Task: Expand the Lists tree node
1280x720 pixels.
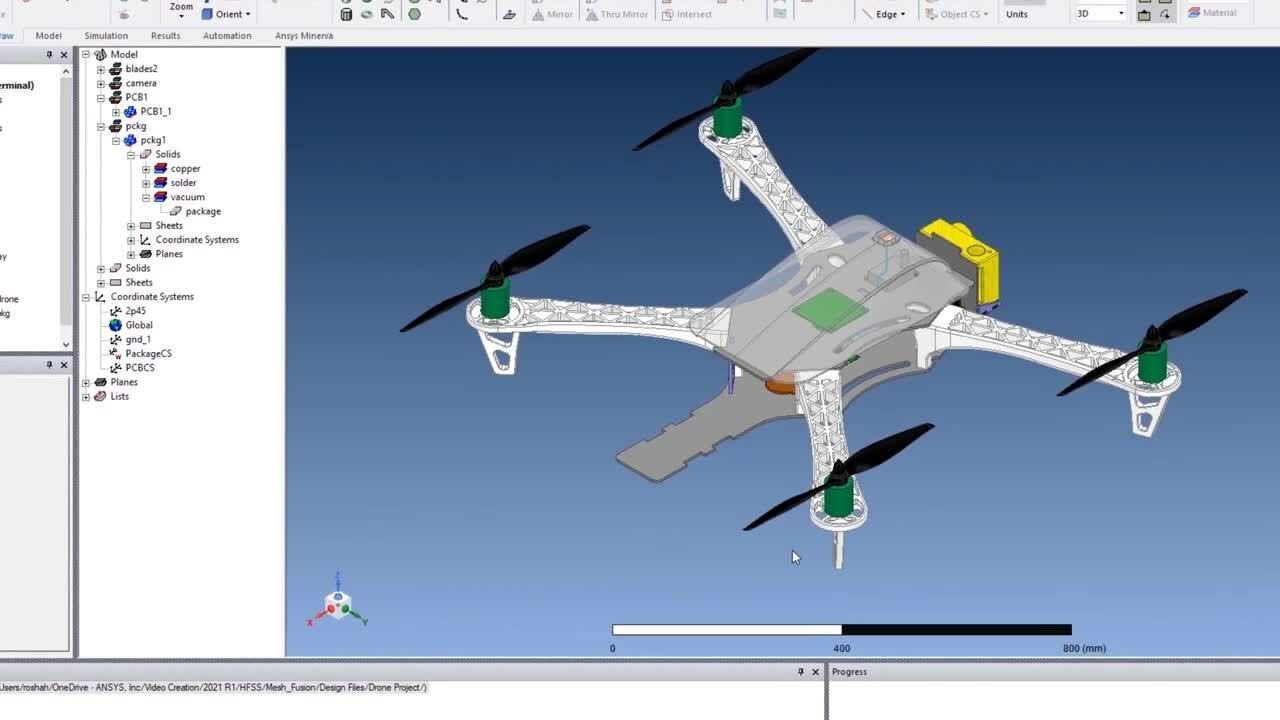Action: coord(86,396)
